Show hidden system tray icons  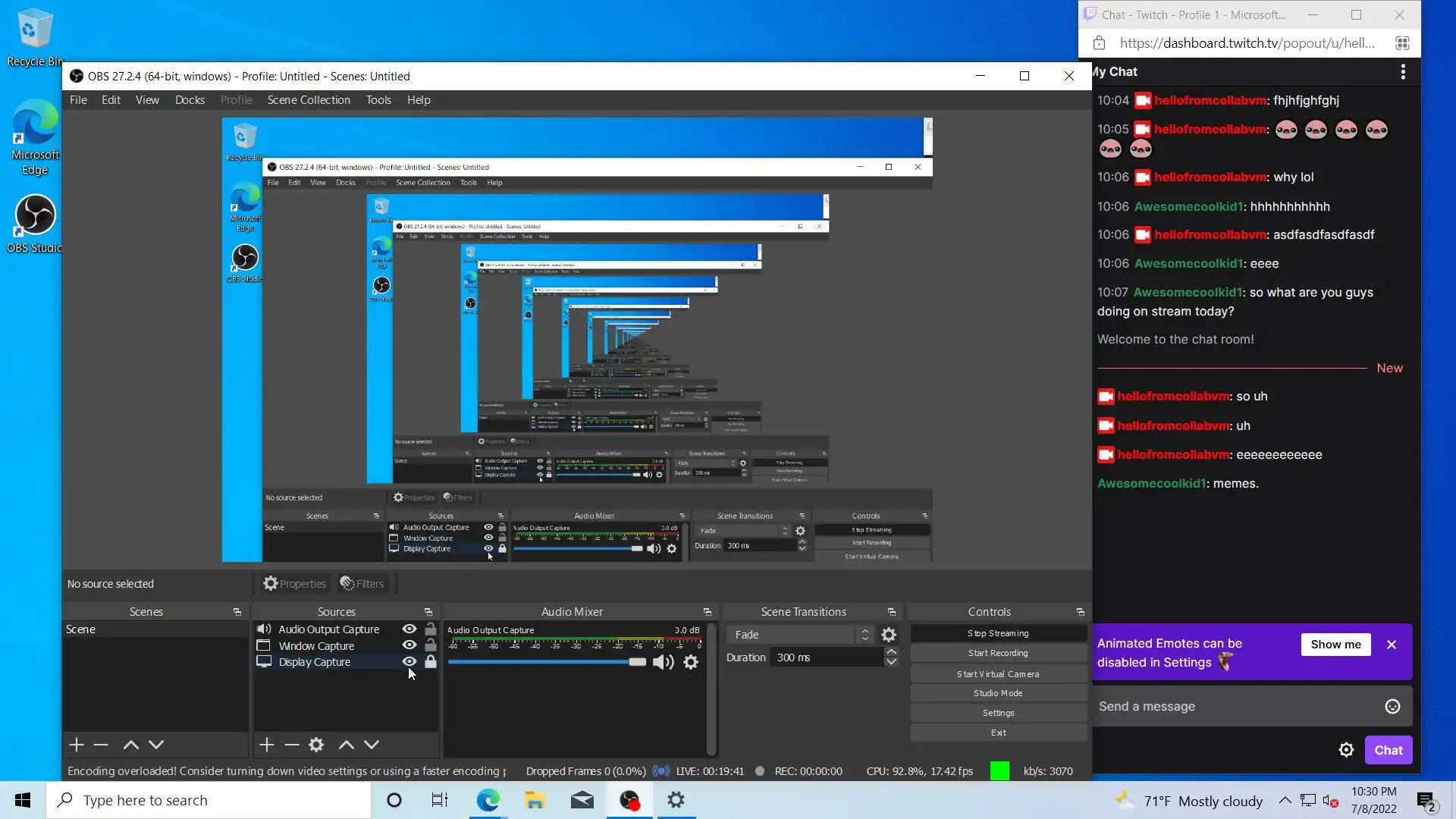click(1285, 800)
